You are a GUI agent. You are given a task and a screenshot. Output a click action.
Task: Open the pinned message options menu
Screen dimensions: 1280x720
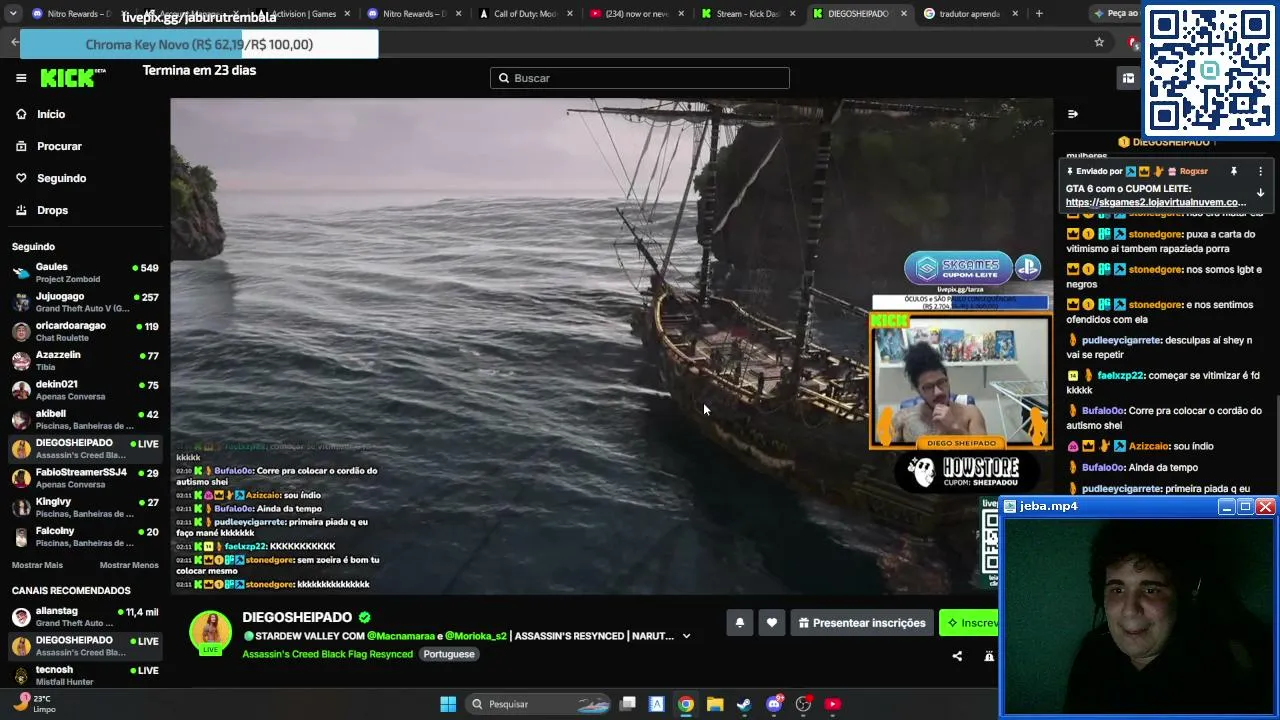point(1260,171)
